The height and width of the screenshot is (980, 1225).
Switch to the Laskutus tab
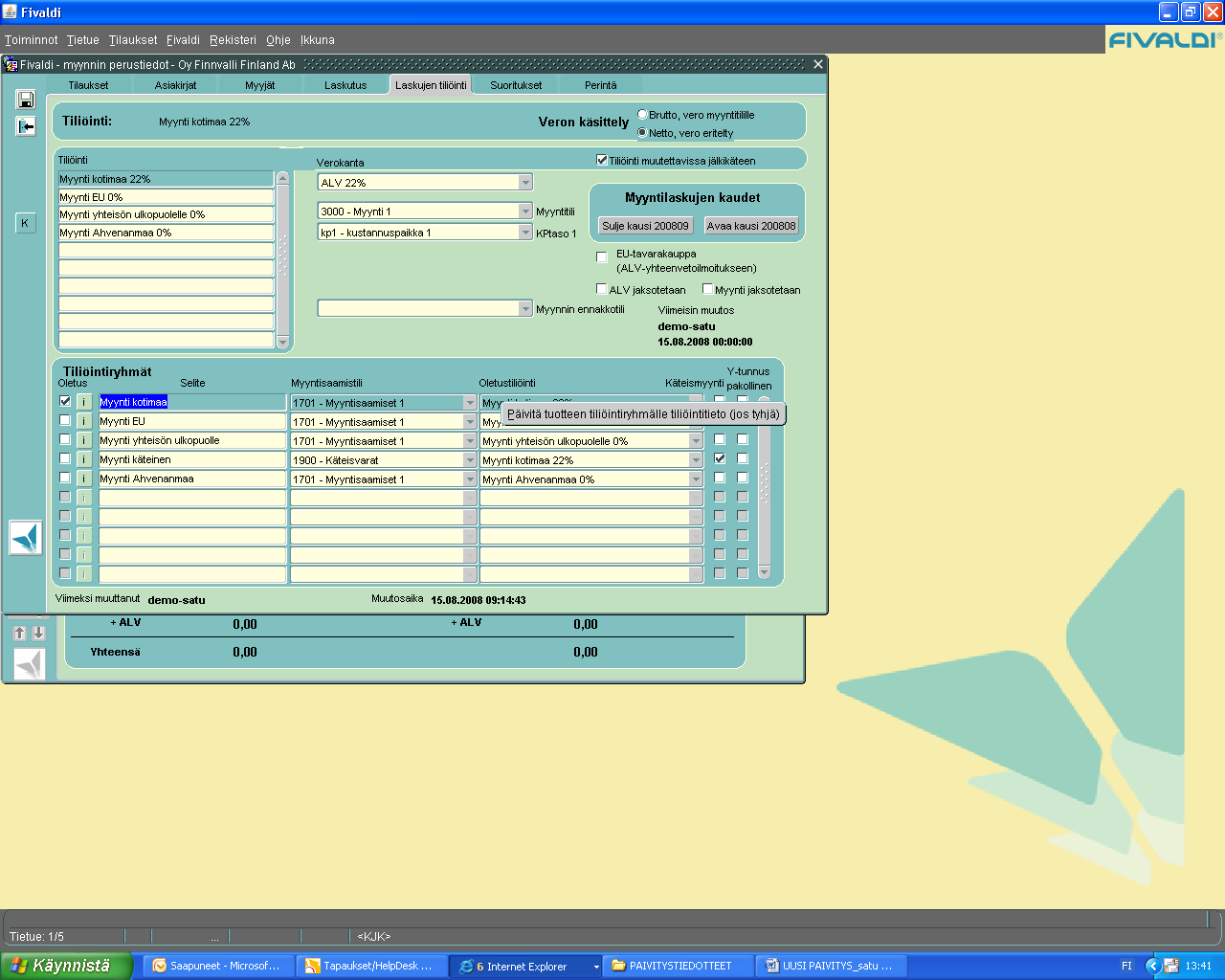pyautogui.click(x=345, y=85)
